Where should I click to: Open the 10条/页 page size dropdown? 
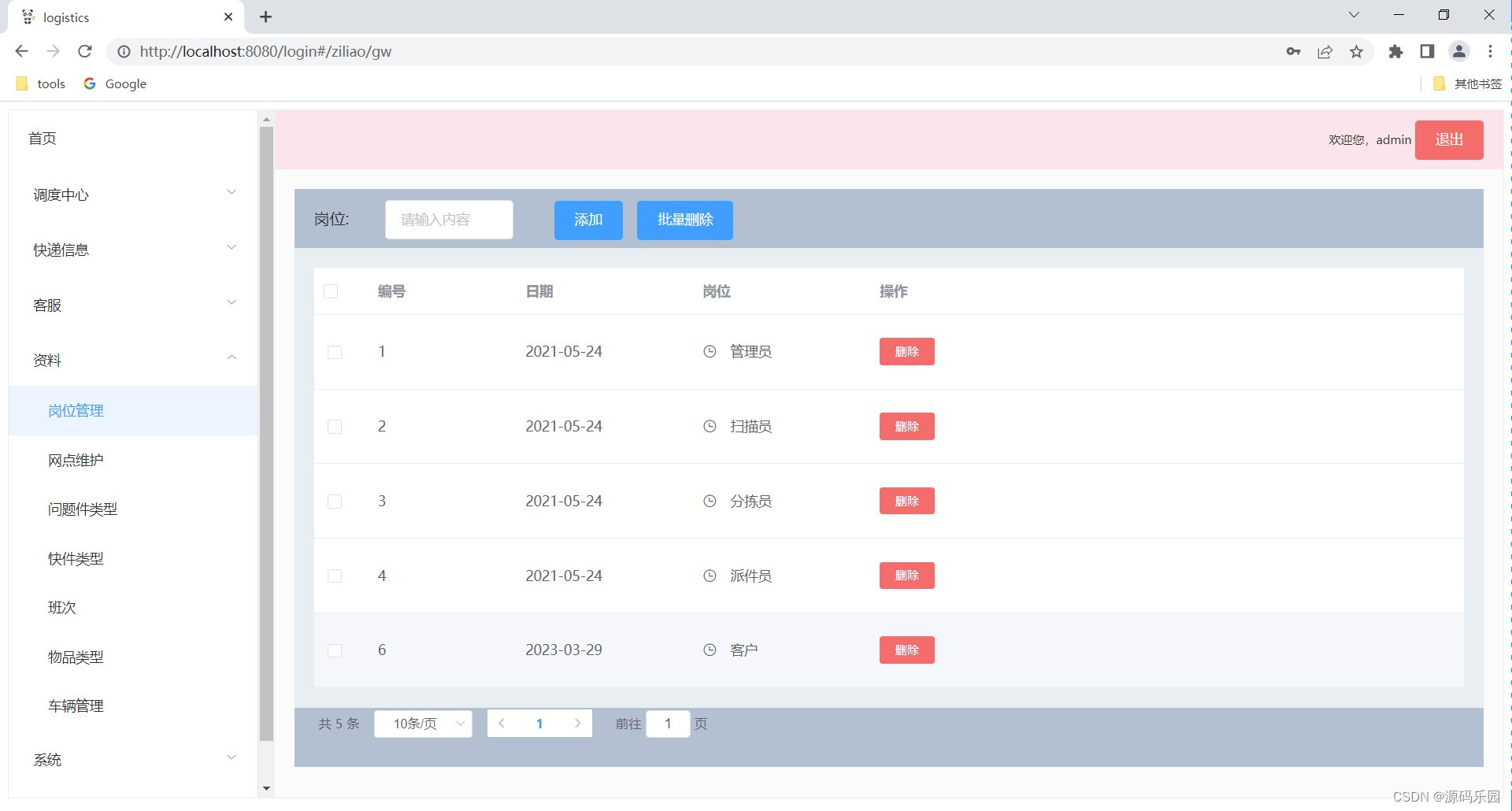pos(424,724)
